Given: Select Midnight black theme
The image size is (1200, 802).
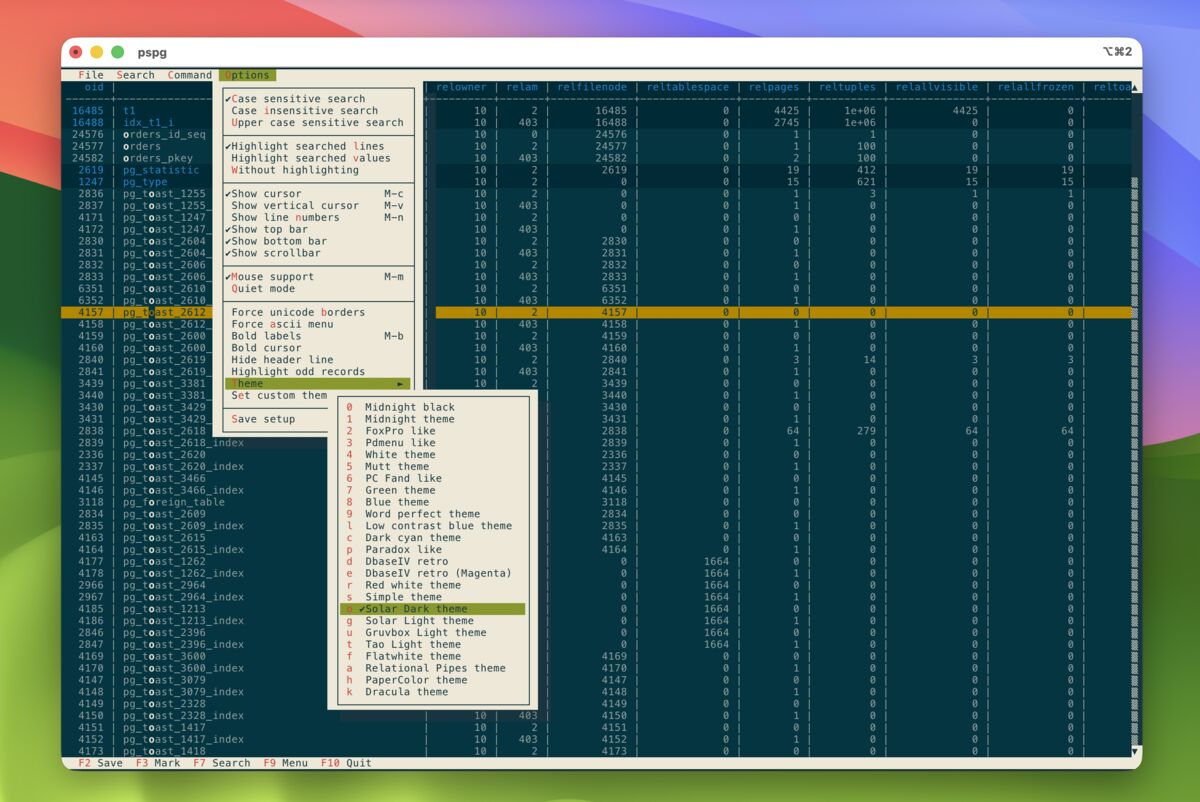Looking at the screenshot, I should point(432,407).
